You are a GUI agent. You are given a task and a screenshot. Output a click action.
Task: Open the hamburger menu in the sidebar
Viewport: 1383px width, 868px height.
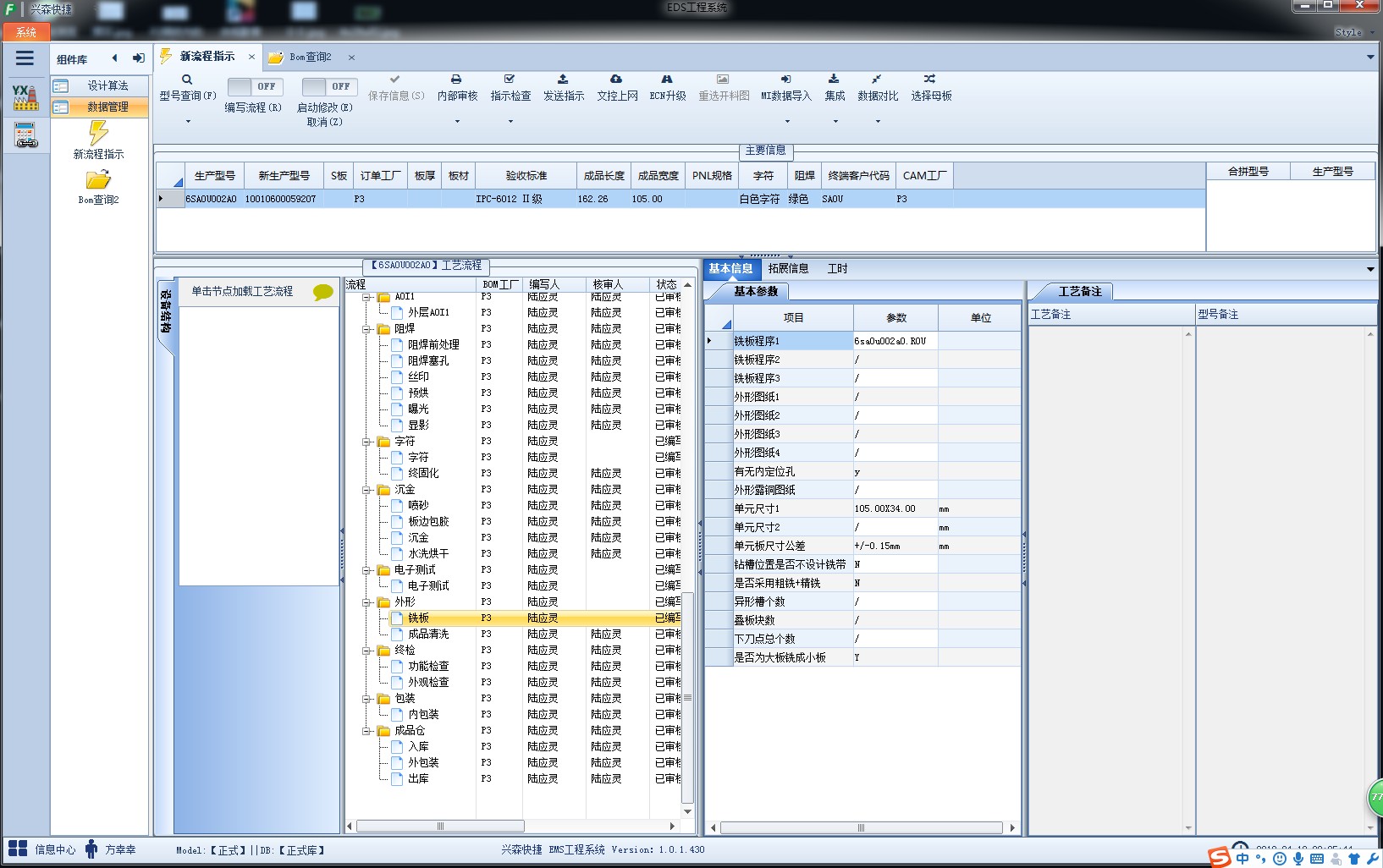pyautogui.click(x=25, y=58)
